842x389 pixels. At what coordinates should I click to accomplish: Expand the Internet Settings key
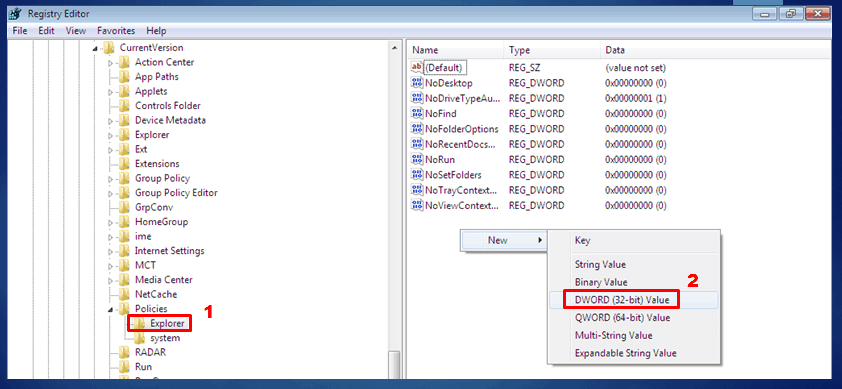click(111, 251)
